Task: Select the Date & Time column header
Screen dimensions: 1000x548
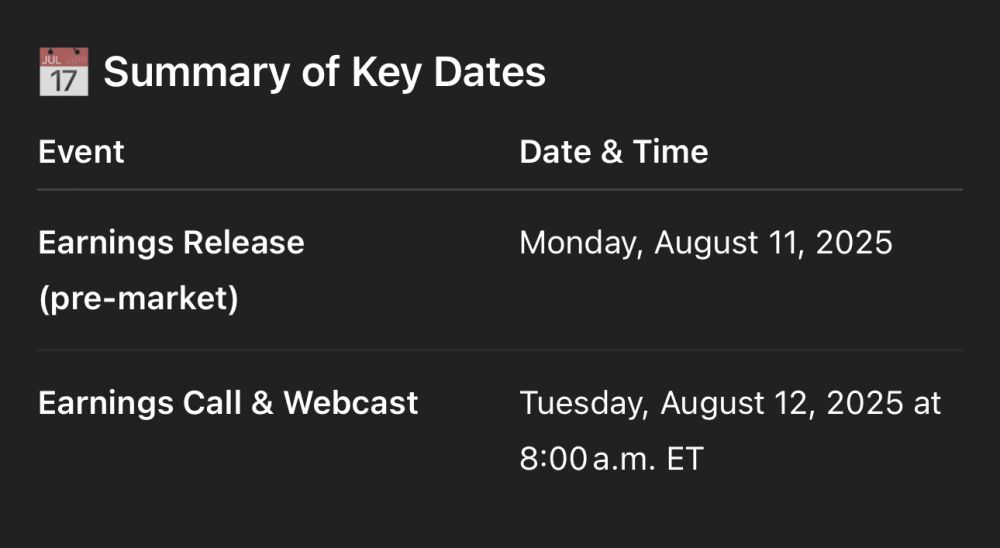Action: point(613,151)
